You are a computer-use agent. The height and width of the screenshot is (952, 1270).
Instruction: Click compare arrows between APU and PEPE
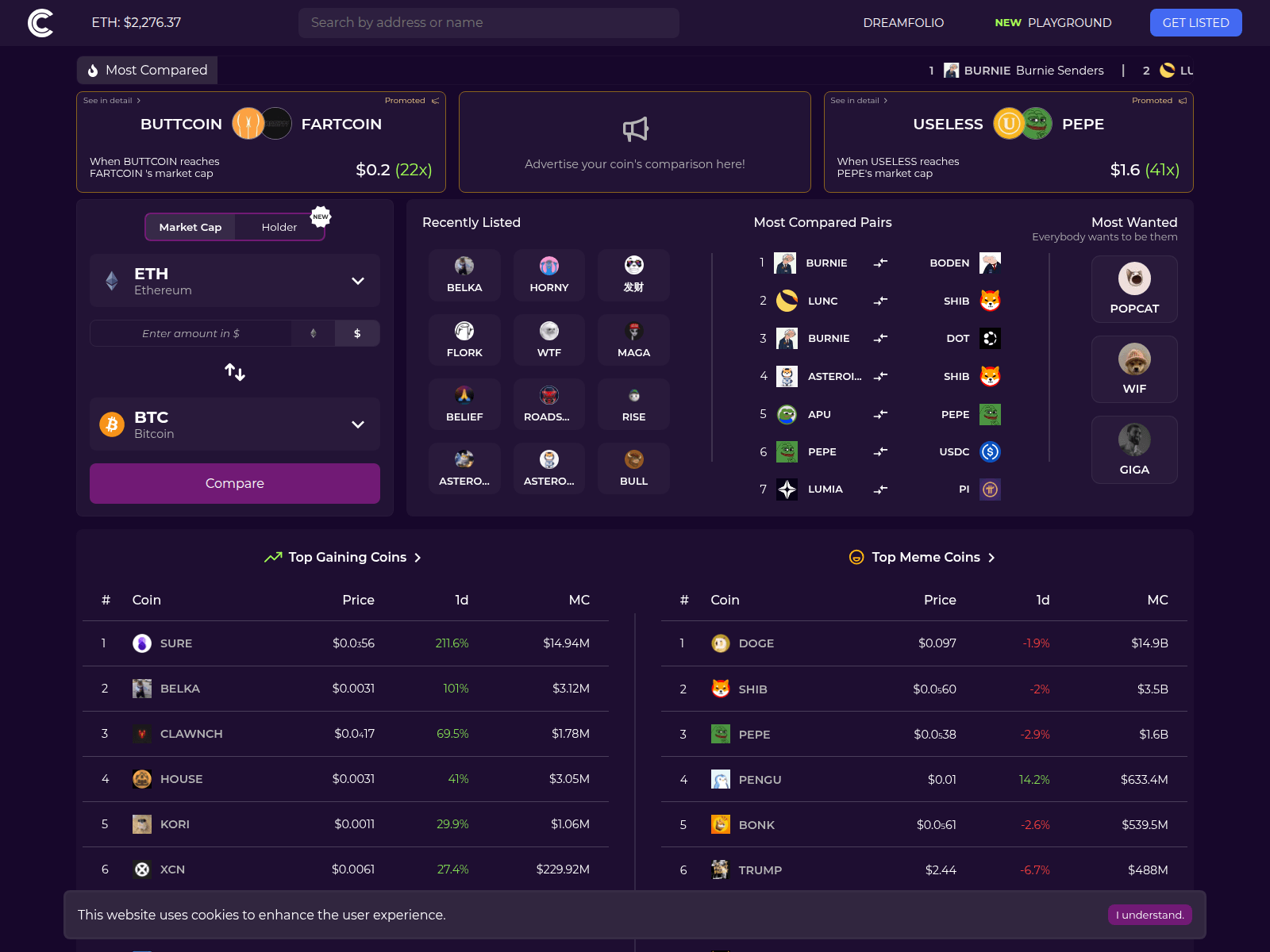[x=880, y=414]
